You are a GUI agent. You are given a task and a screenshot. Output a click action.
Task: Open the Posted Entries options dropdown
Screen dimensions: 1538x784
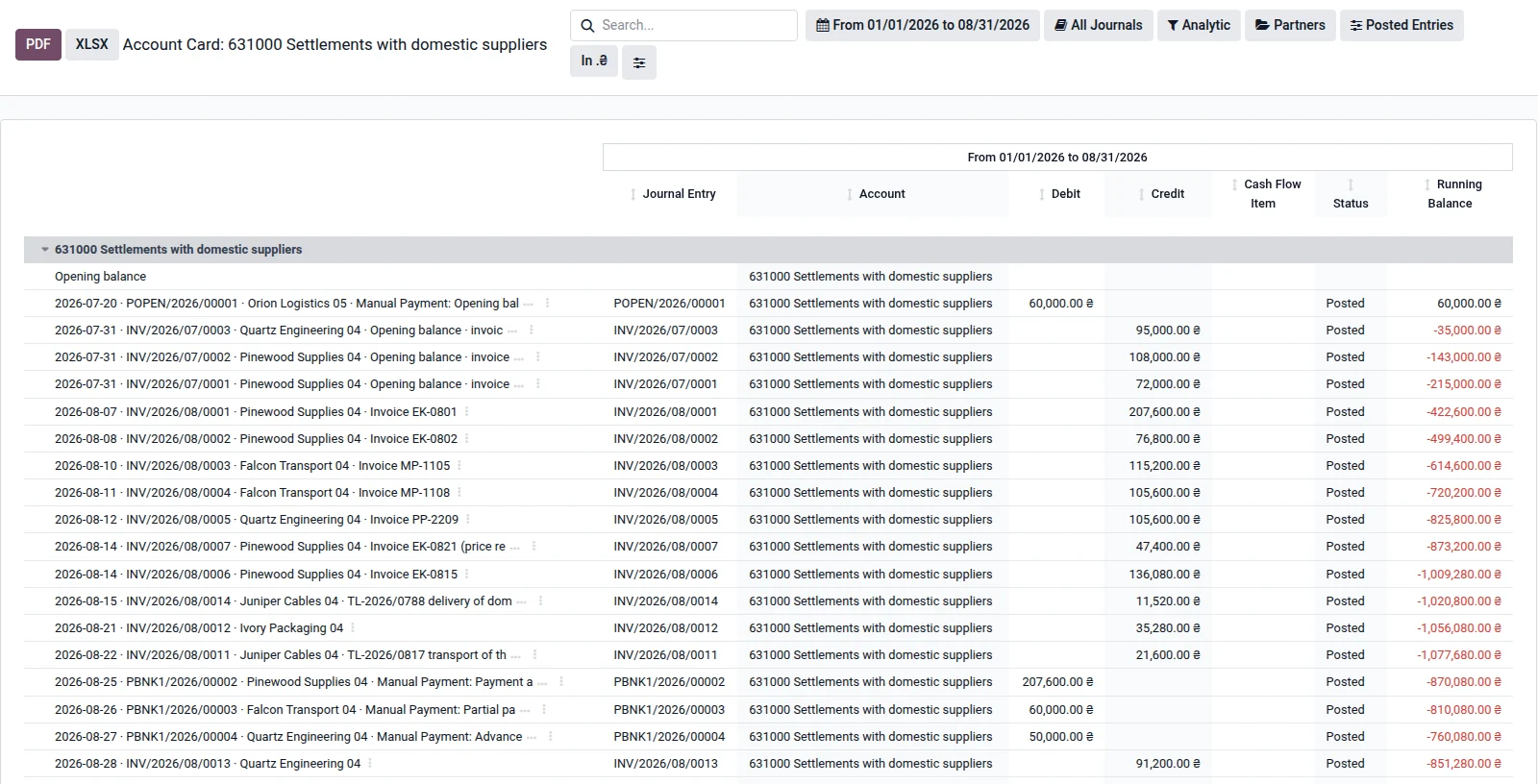click(x=1402, y=25)
